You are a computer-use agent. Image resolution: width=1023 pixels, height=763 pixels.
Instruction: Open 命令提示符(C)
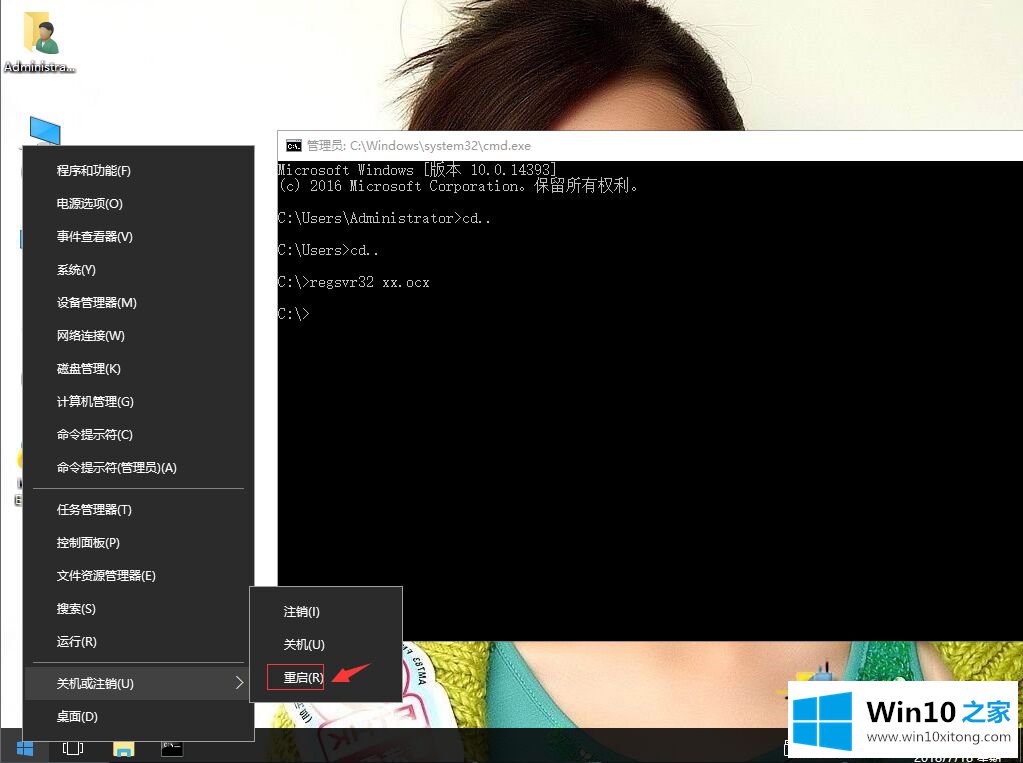(138, 435)
